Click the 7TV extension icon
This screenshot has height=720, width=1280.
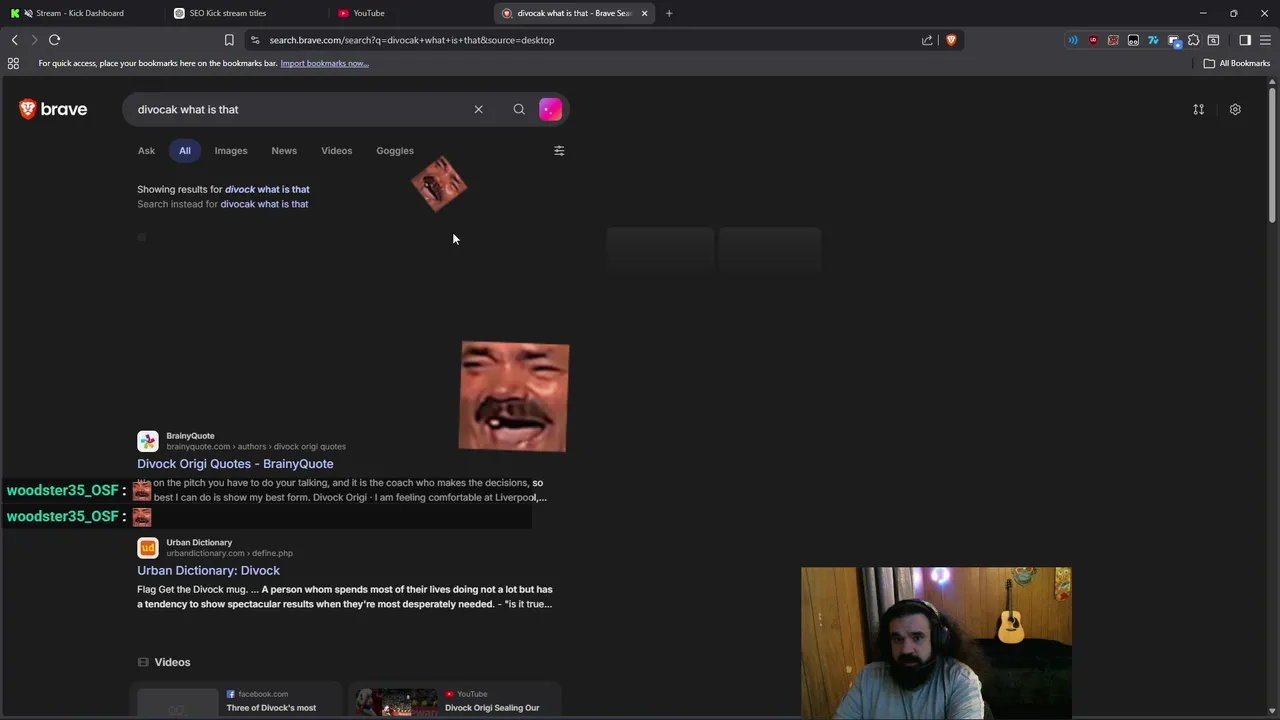[x=1153, y=40]
